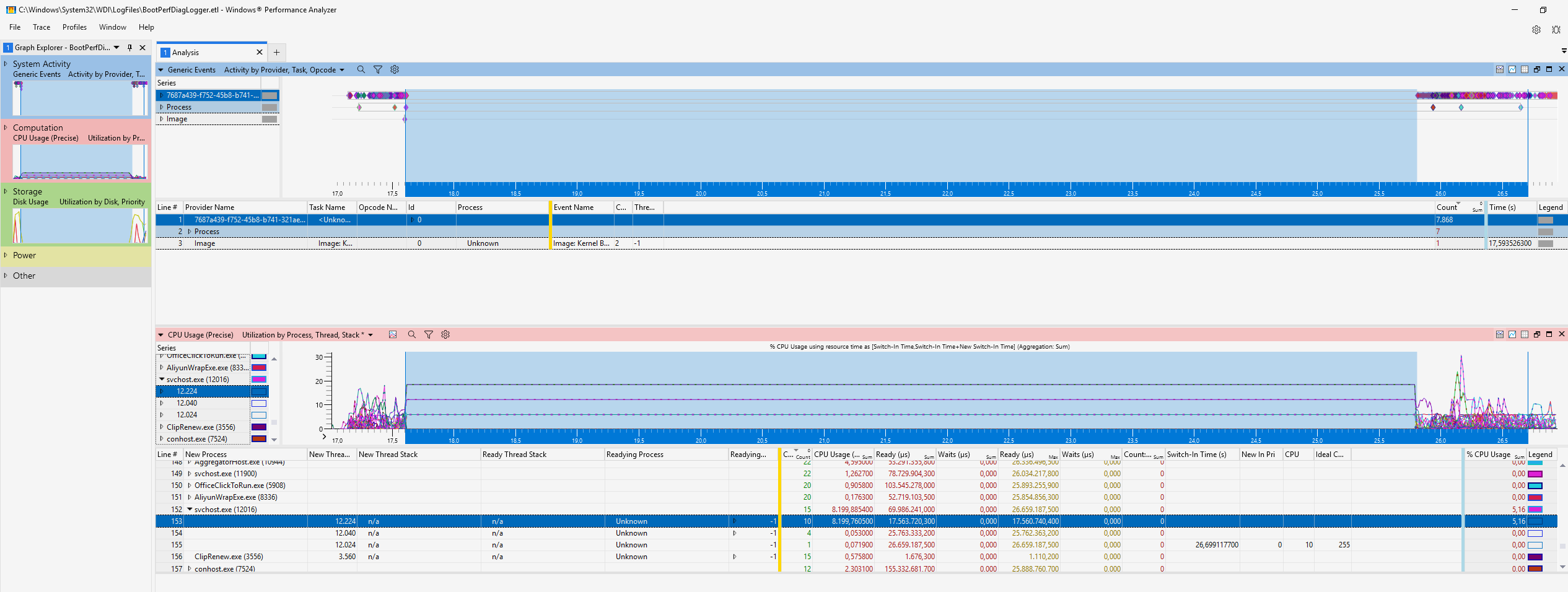Sort by Ready Thread Stack column header
This screenshot has height=592, width=1568.
coord(542,455)
